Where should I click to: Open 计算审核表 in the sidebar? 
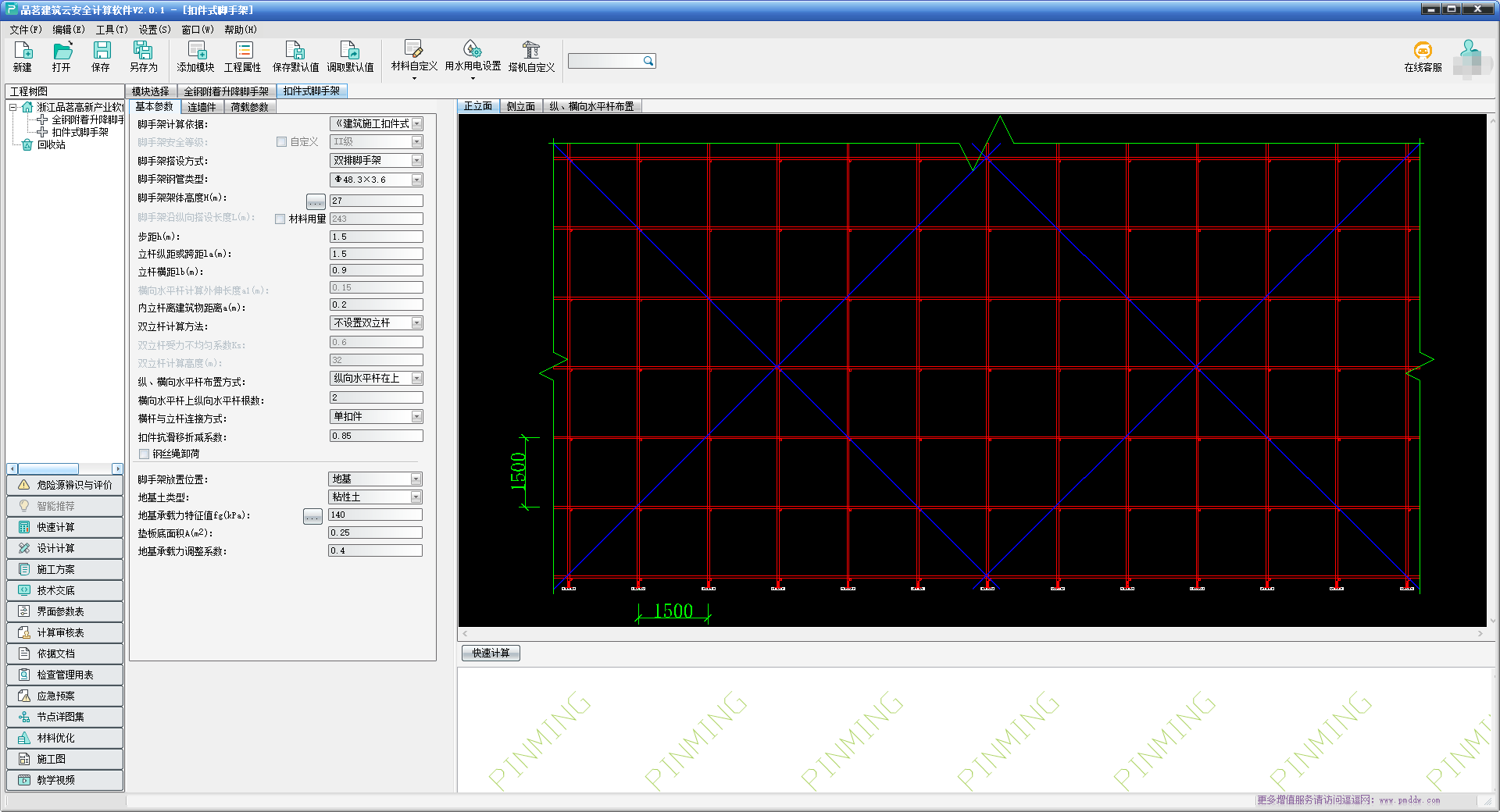(65, 632)
